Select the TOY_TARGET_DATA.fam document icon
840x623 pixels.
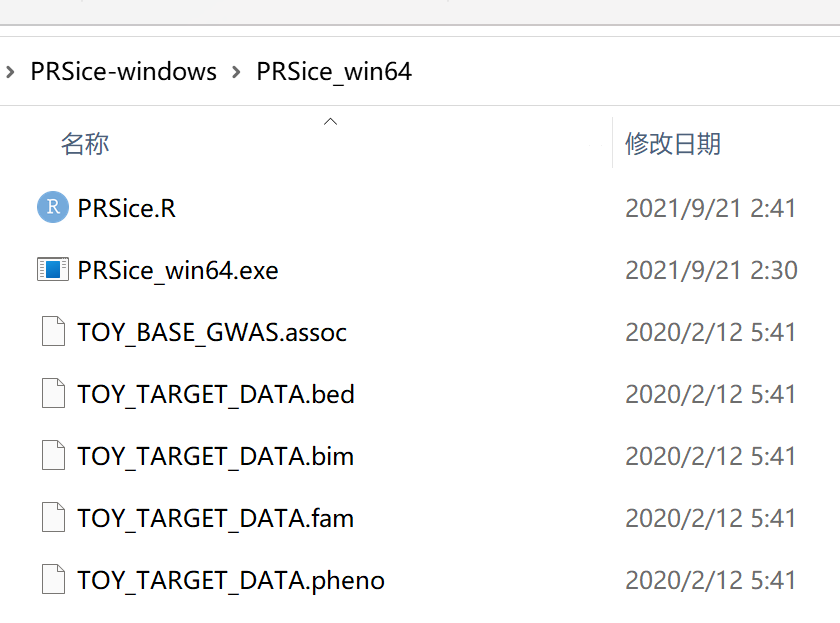point(53,517)
